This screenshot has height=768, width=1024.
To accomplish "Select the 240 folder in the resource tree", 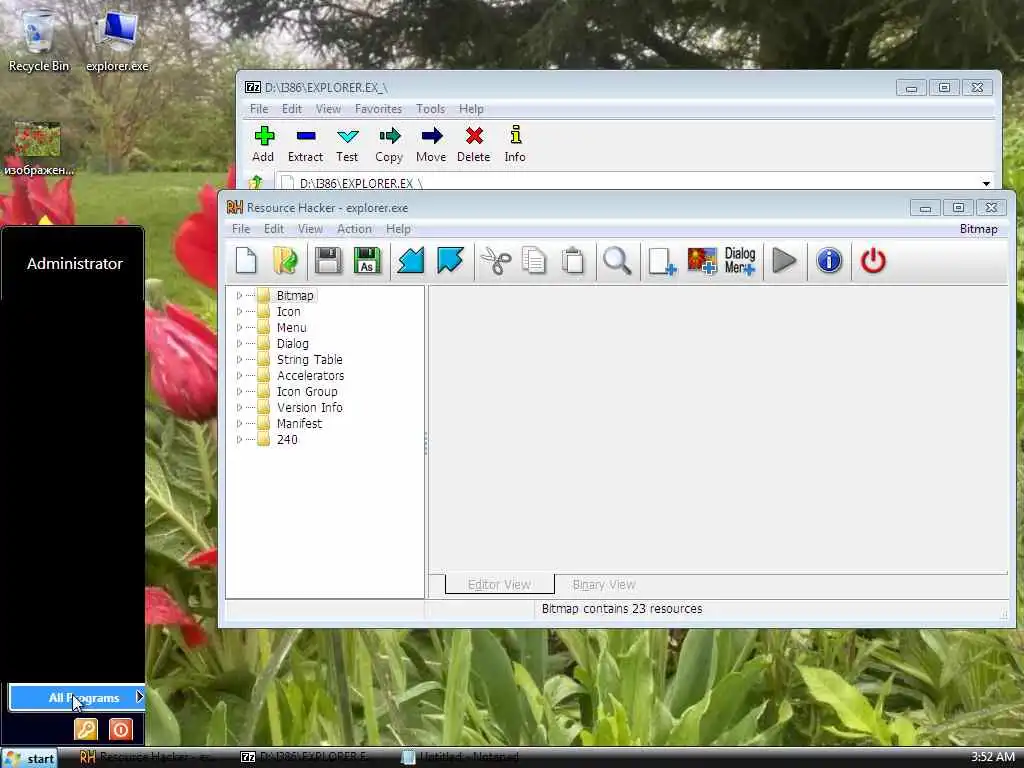I will 287,440.
